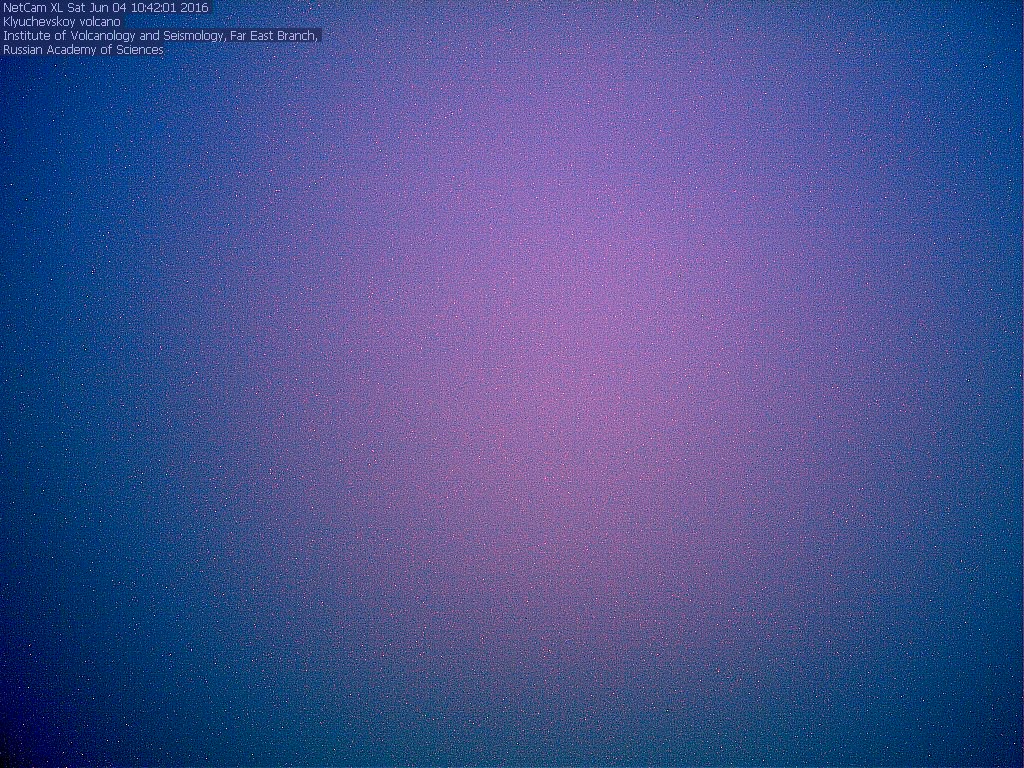
Task: Click the 'Institute of Volcanology and Seismology, Far East Branch,' line
Action: click(x=161, y=36)
